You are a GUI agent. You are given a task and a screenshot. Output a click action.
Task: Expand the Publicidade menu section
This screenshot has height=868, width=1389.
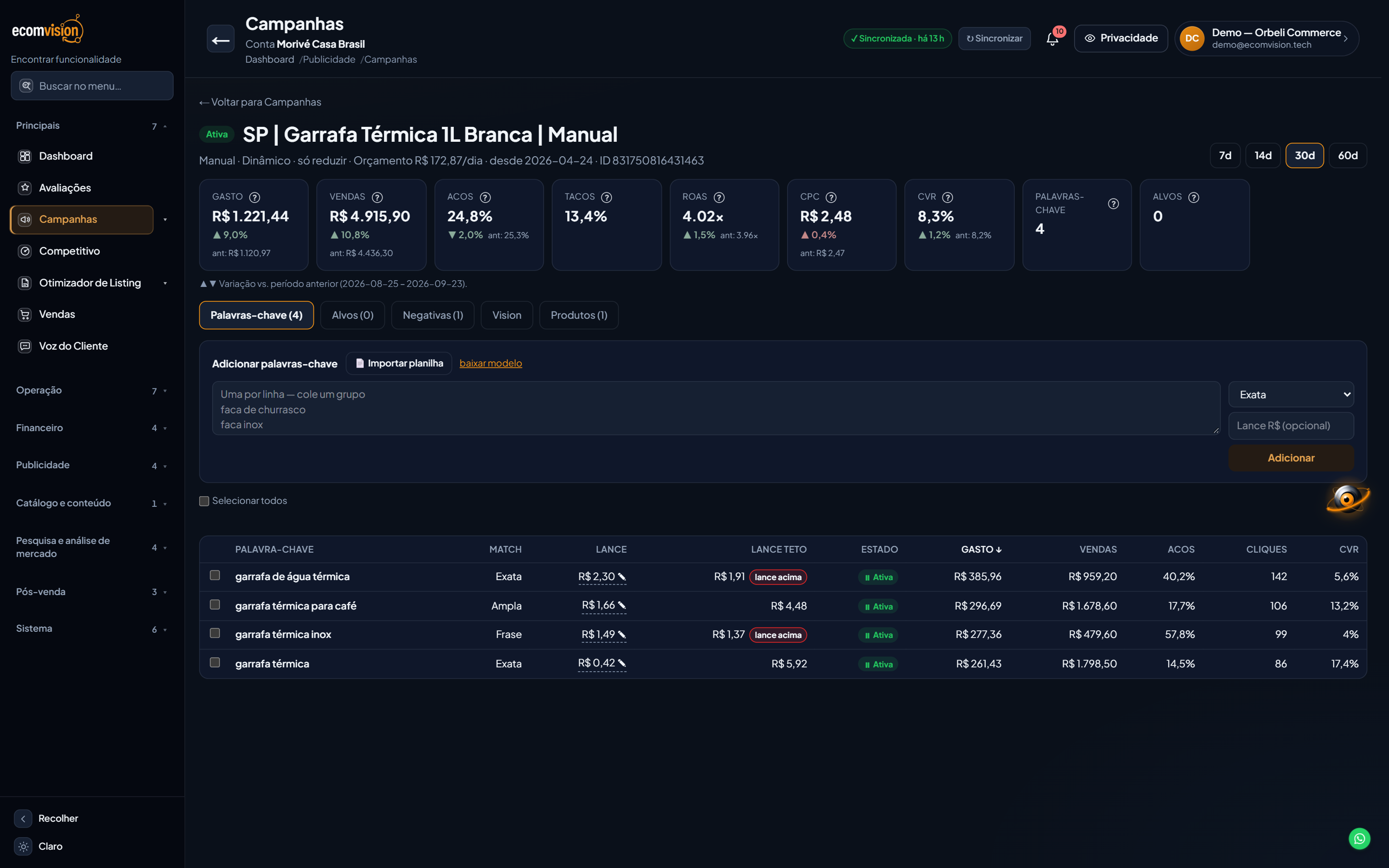pos(92,465)
